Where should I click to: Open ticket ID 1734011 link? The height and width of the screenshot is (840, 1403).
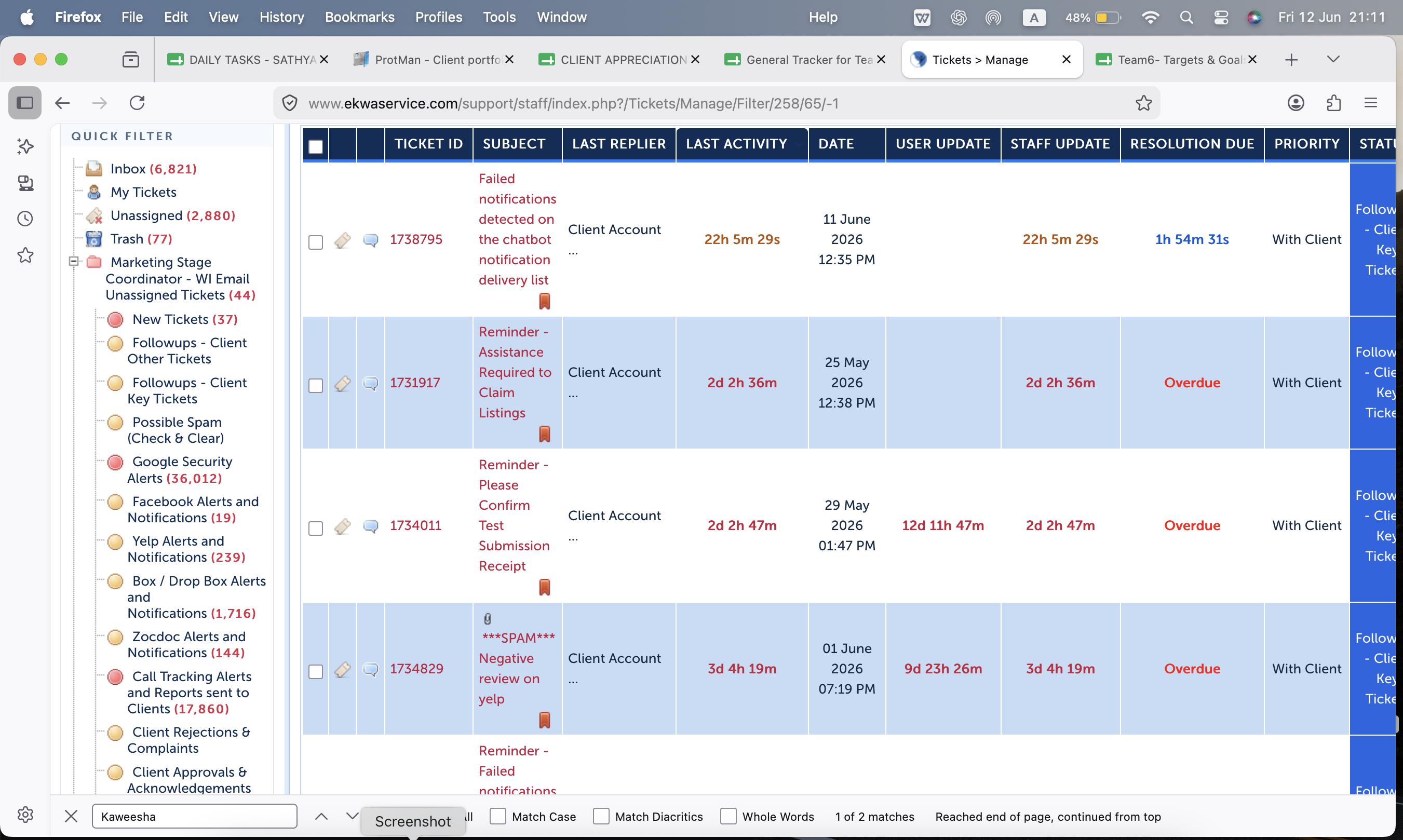[x=415, y=525]
